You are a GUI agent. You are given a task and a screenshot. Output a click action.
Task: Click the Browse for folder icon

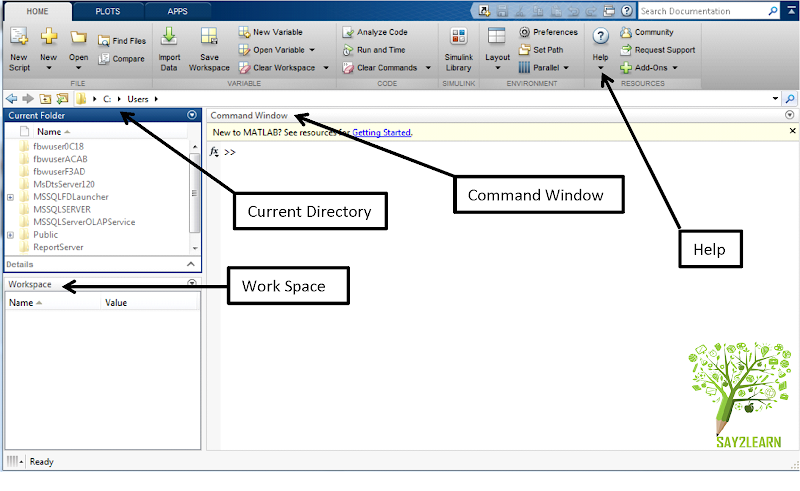coord(62,99)
